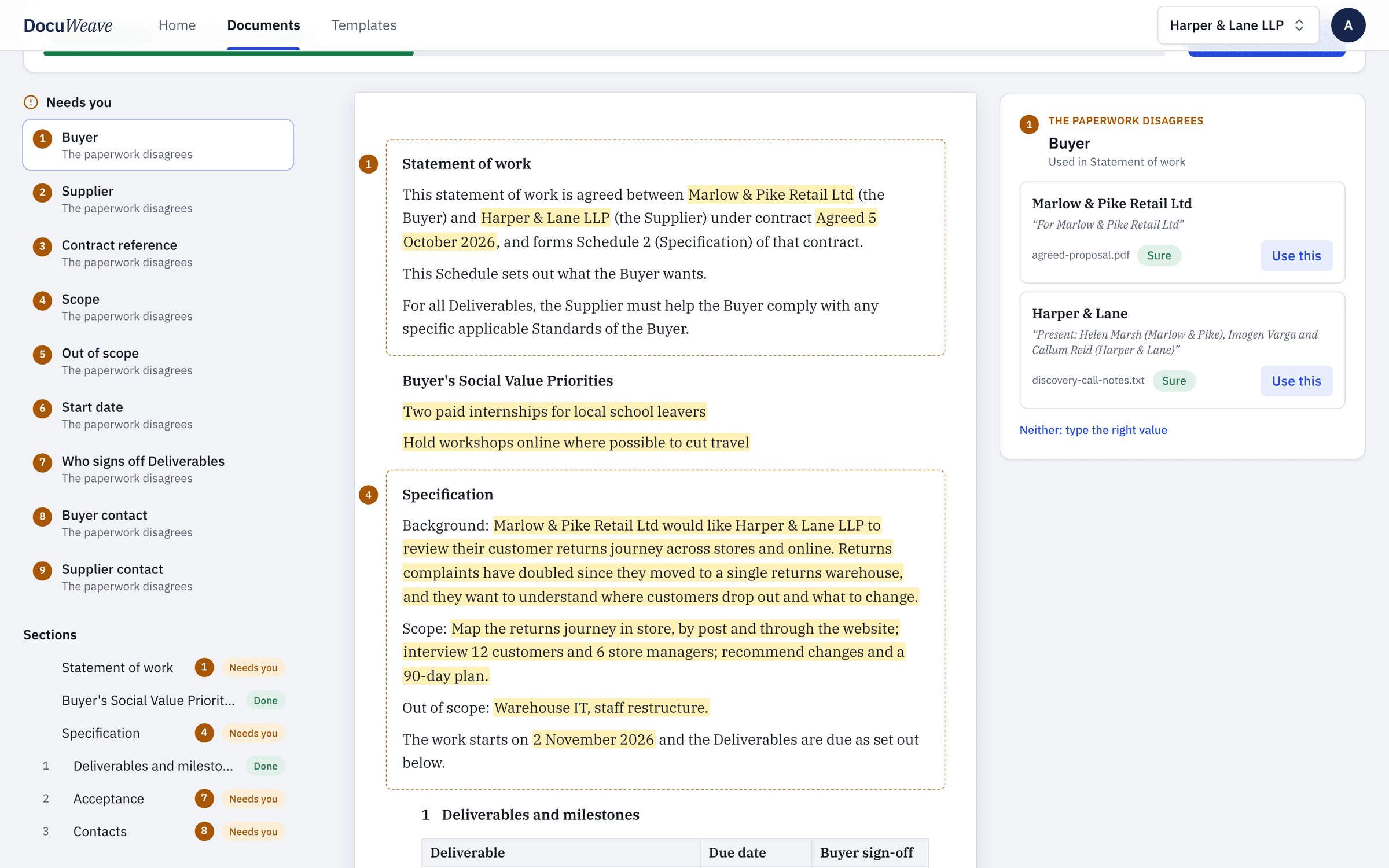Use this for Harper & Lane value
This screenshot has height=868, width=1389.
1296,381
